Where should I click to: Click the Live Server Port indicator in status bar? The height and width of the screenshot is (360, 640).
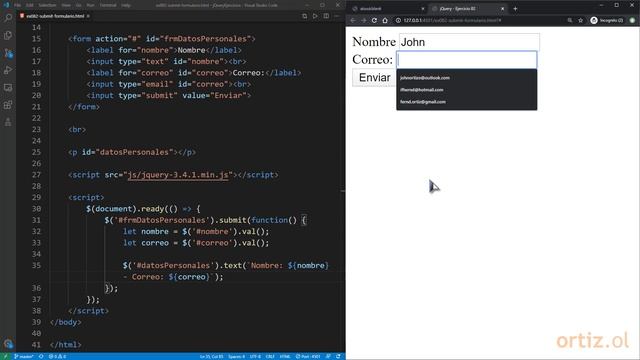308,356
